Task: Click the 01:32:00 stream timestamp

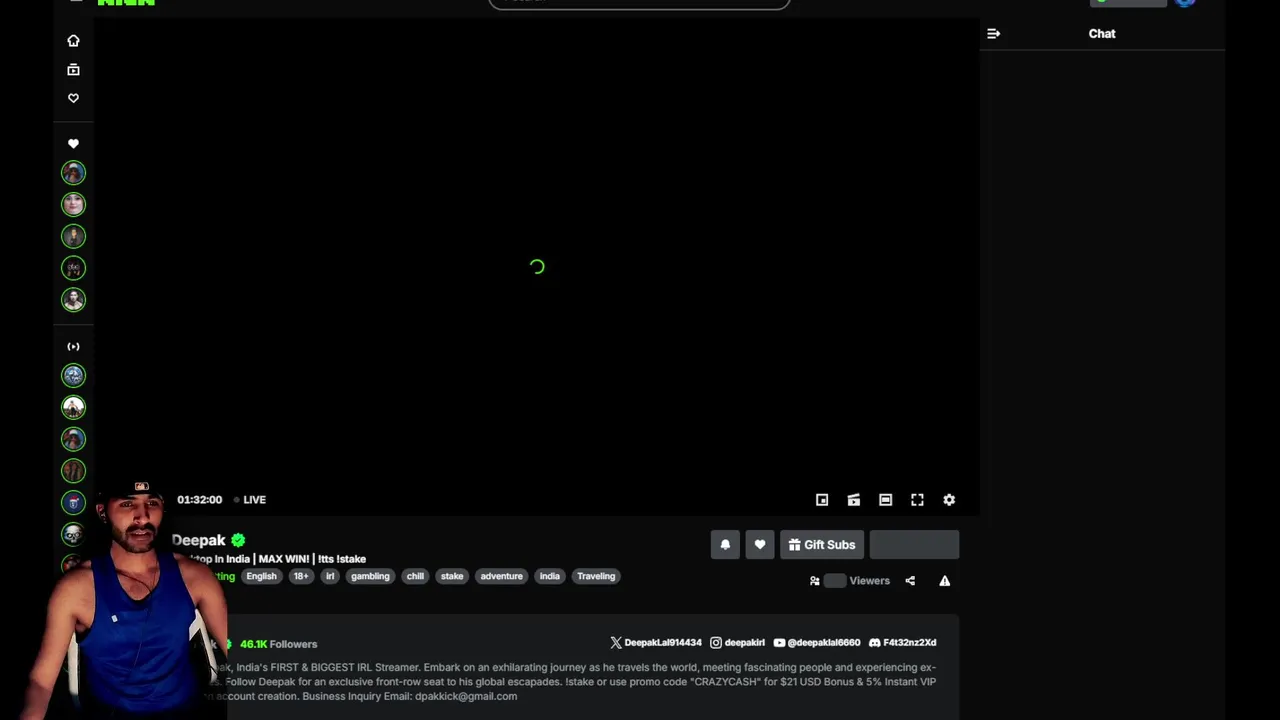Action: tap(199, 500)
